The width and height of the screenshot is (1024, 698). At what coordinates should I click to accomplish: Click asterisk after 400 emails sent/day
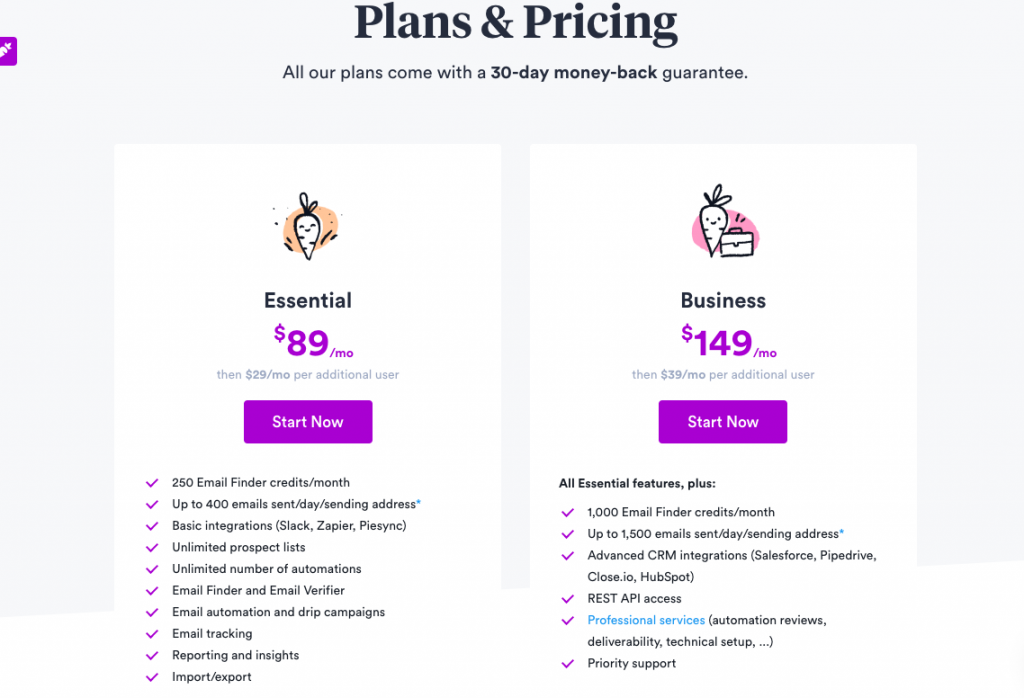[x=419, y=502]
